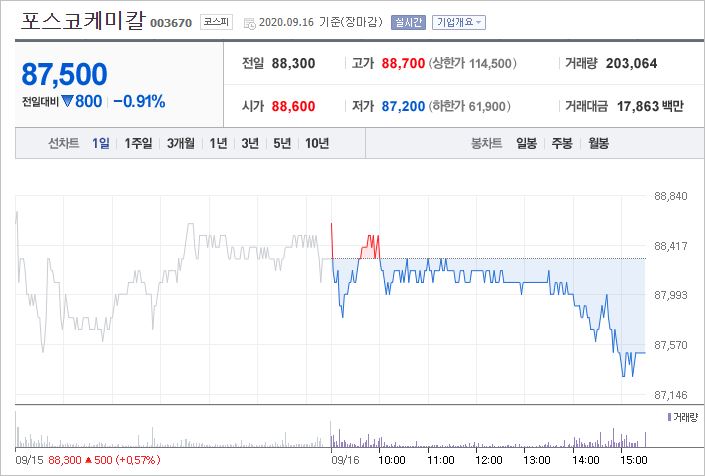Click the 실시간 real-time button
Viewport: 705px width, 476px height.
[x=408, y=22]
